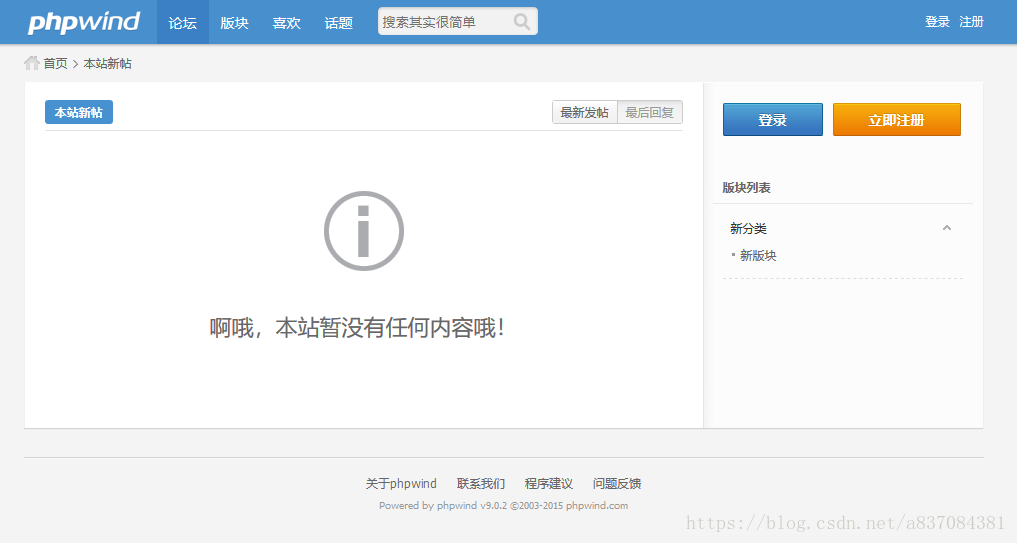Viewport: 1017px width, 543px height.
Task: Switch to the 最新发帖 tab
Action: click(584, 112)
